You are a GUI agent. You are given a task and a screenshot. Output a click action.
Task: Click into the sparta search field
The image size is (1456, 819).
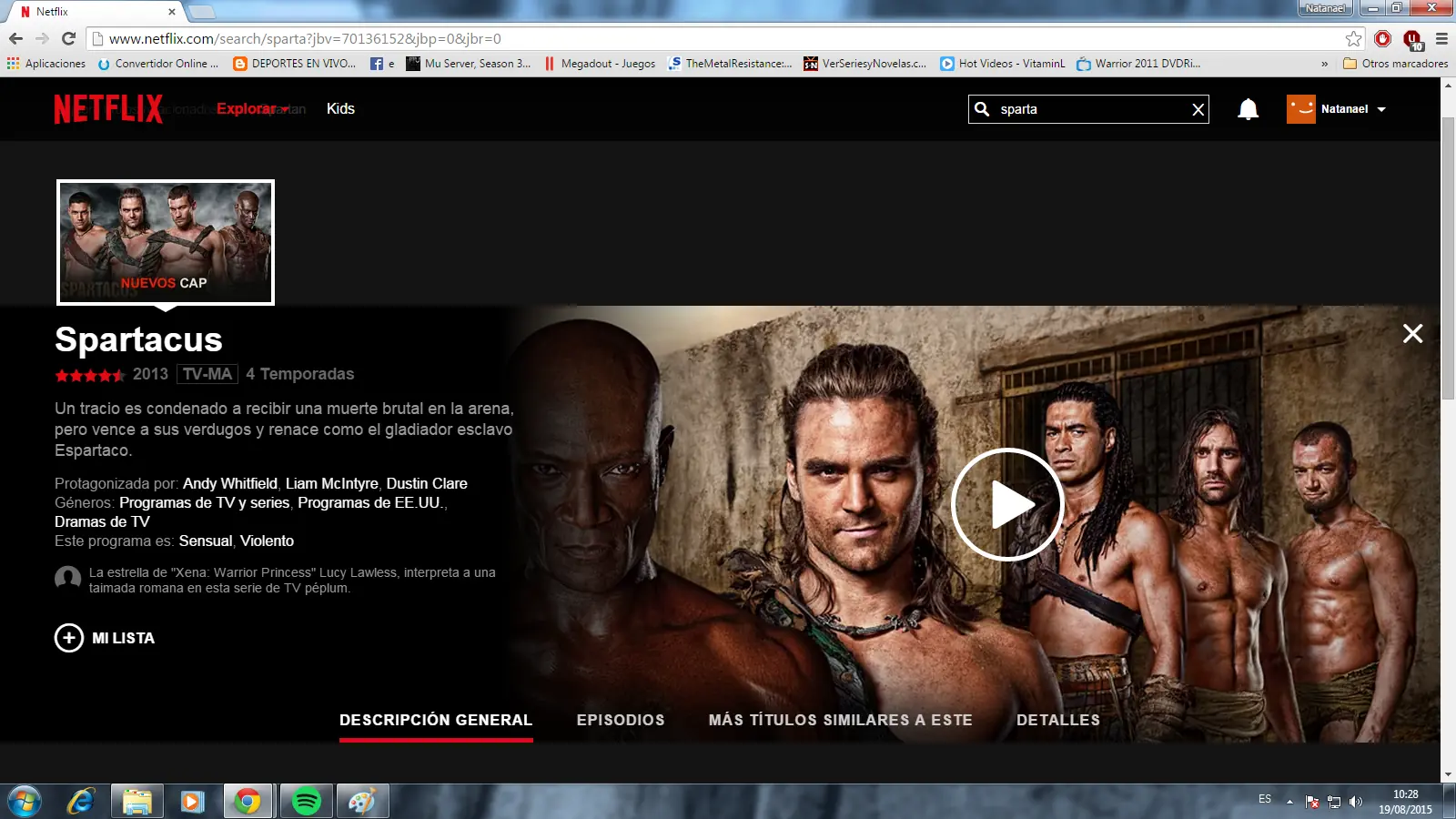pos(1089,109)
